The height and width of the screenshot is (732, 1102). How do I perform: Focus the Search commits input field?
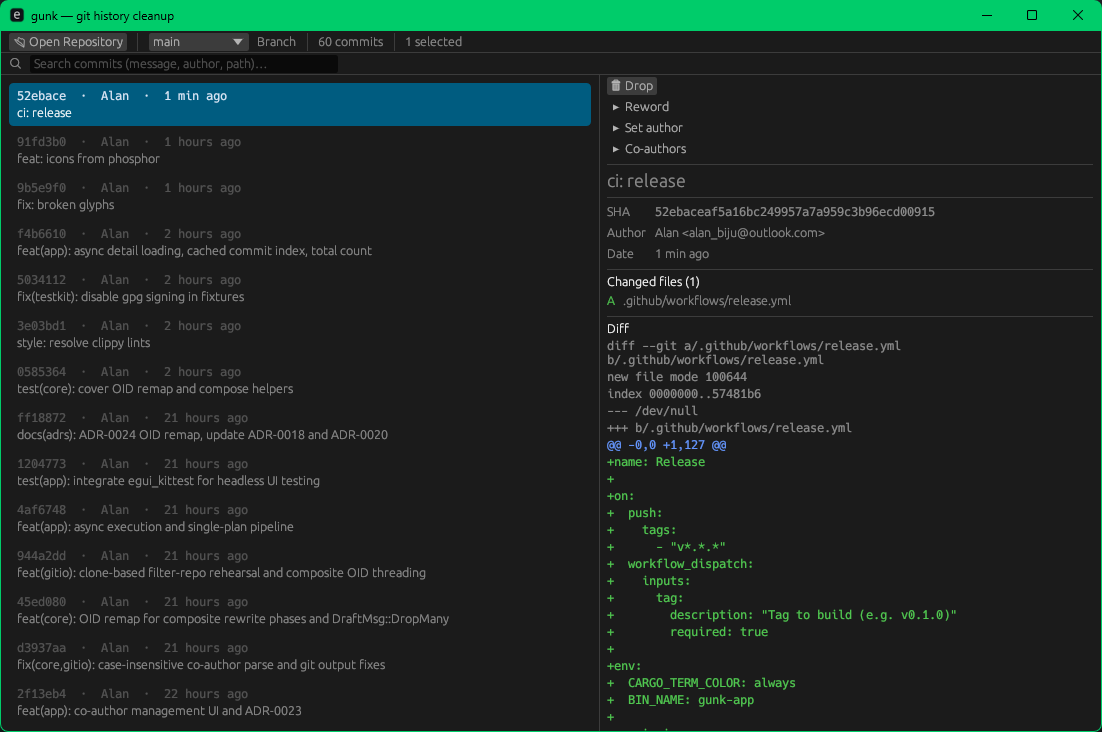(x=184, y=64)
